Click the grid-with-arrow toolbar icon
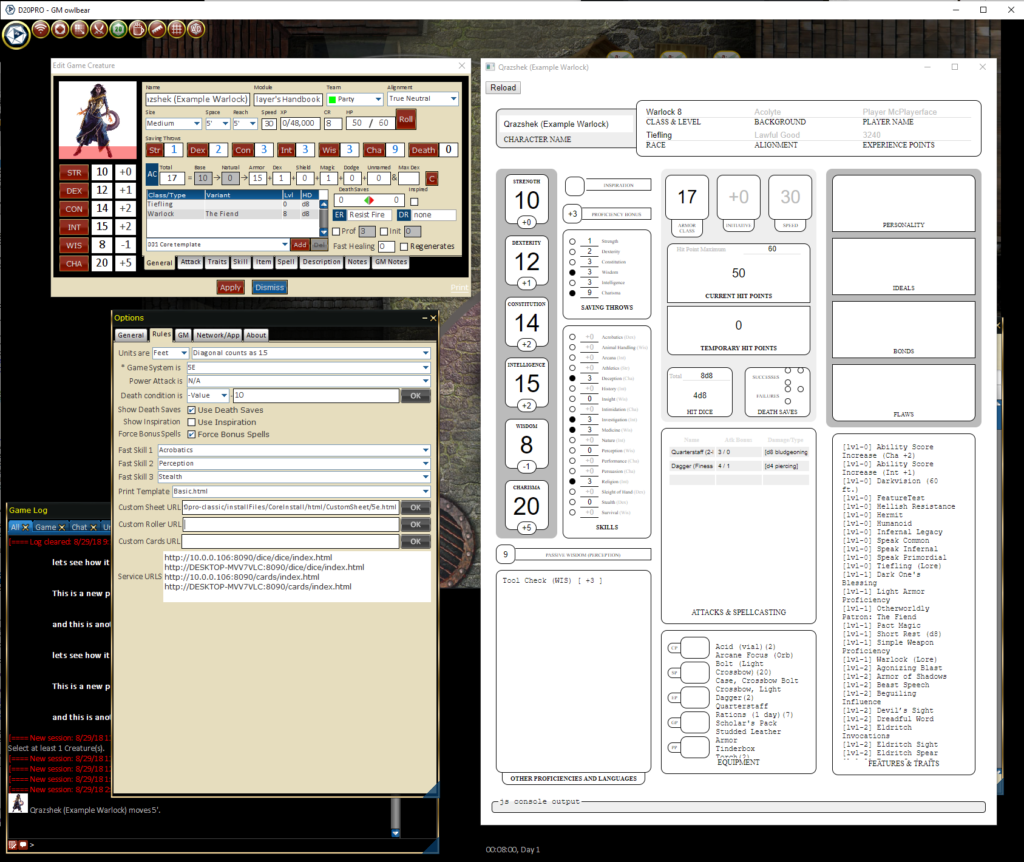This screenshot has height=862, width=1024. (80, 29)
